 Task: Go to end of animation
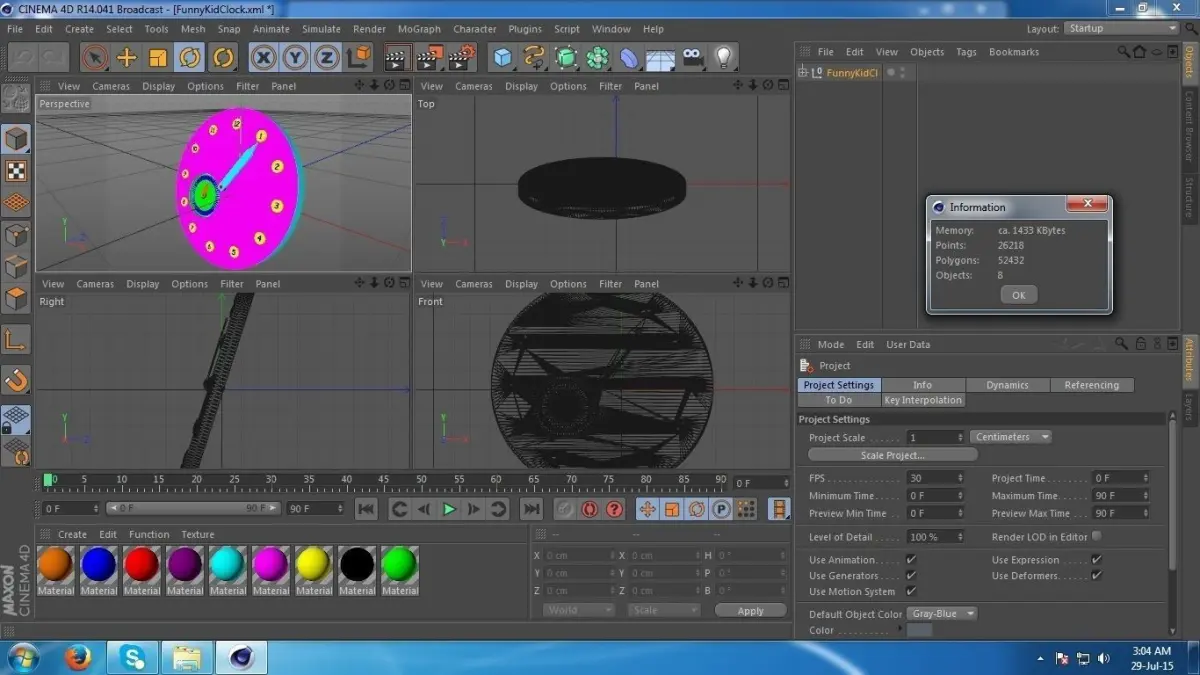[531, 509]
